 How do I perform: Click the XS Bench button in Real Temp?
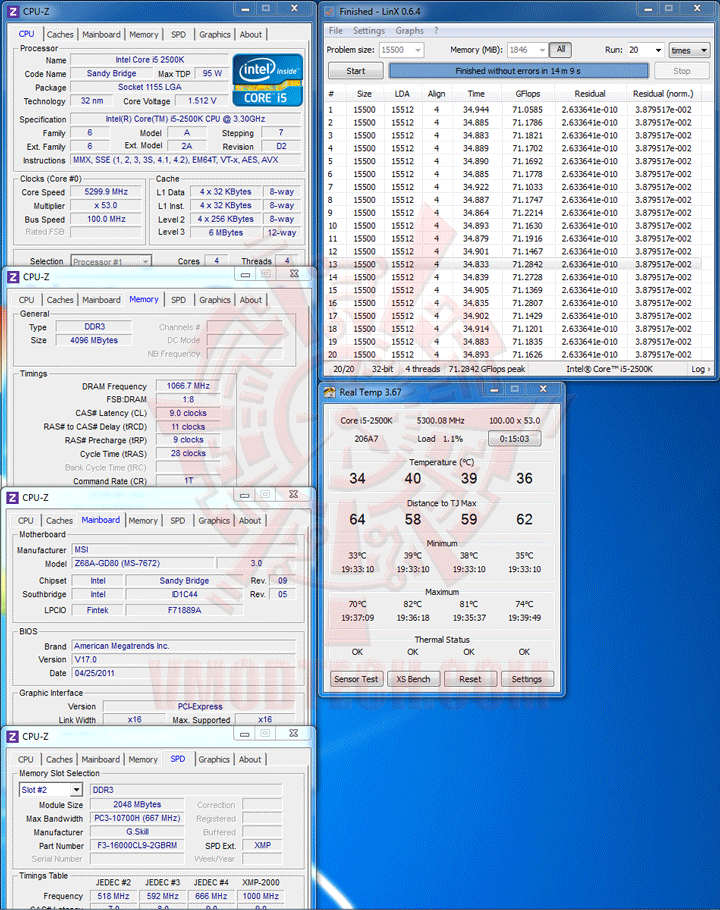[413, 679]
